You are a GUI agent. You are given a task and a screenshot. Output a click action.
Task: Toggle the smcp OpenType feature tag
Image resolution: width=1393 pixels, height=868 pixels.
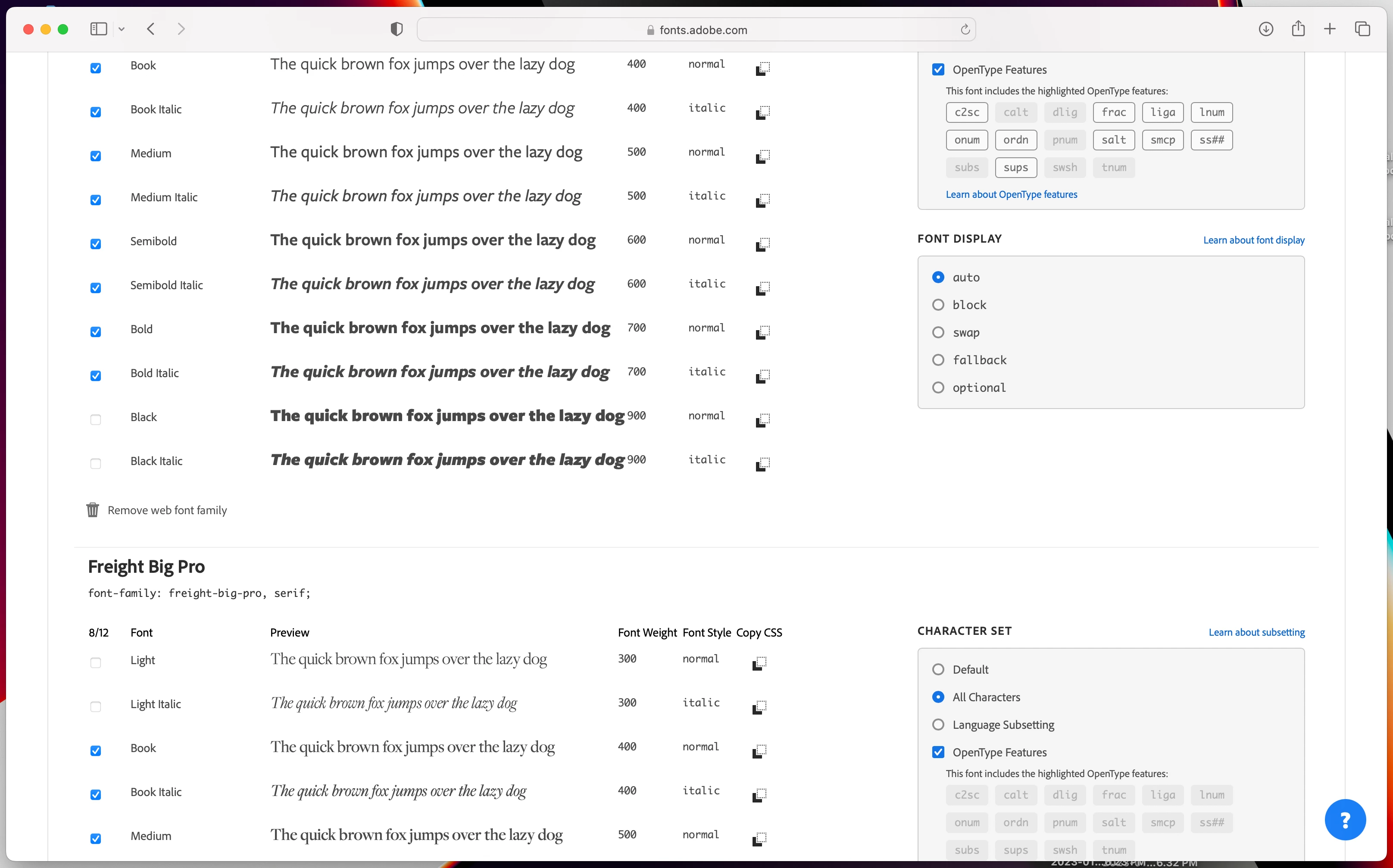tap(1162, 140)
